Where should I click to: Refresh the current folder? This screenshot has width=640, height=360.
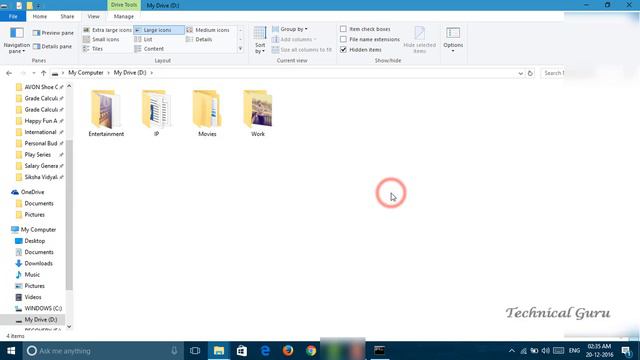(x=530, y=73)
